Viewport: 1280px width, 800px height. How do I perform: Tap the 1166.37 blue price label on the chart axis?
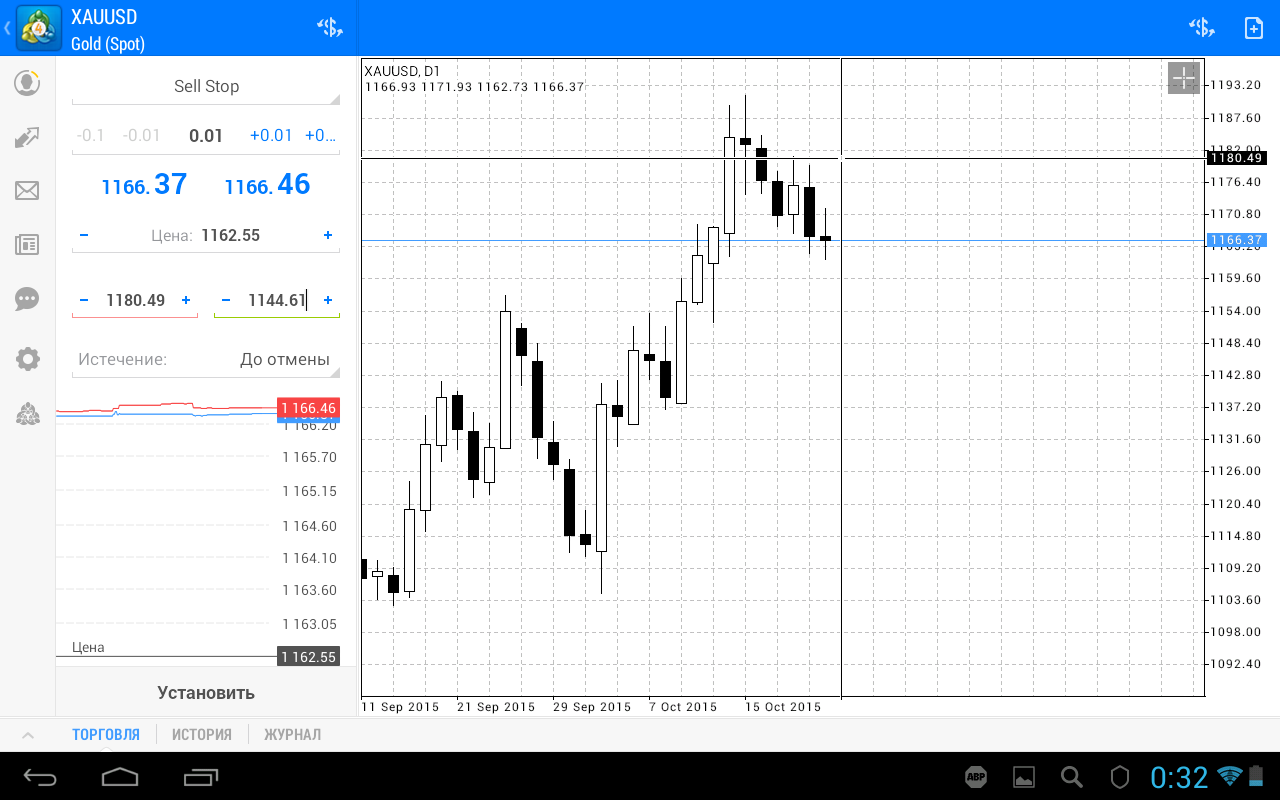[1236, 240]
